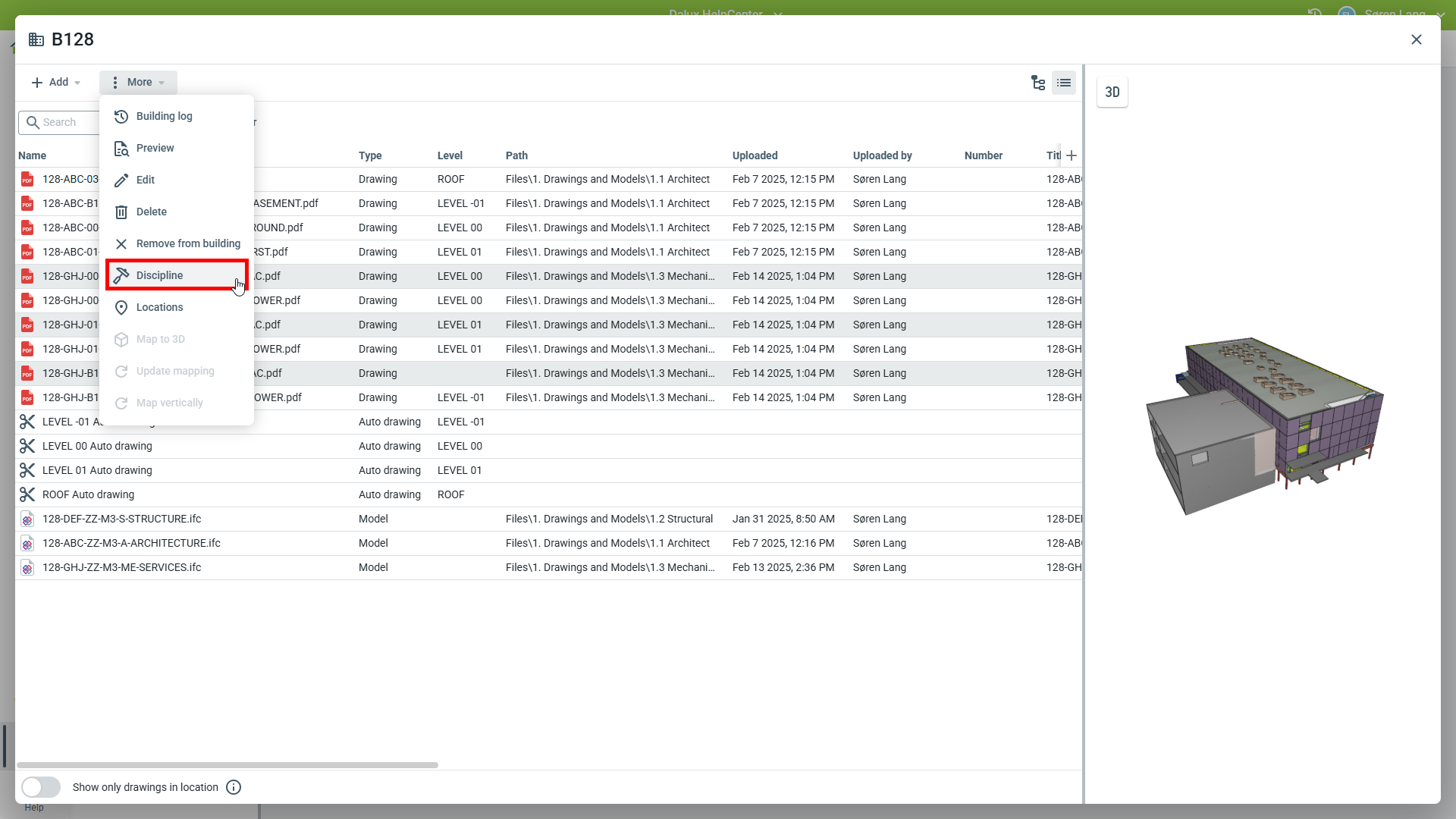Click the info icon beside Show only drawings
Screen dimensions: 1456x819
(234, 787)
